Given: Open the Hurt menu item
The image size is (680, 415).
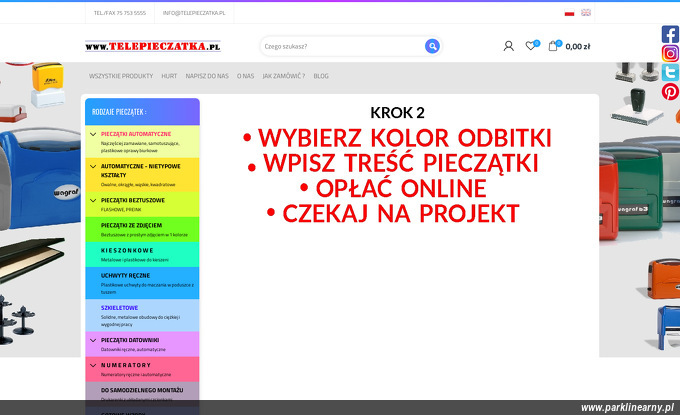Looking at the screenshot, I should click(169, 76).
